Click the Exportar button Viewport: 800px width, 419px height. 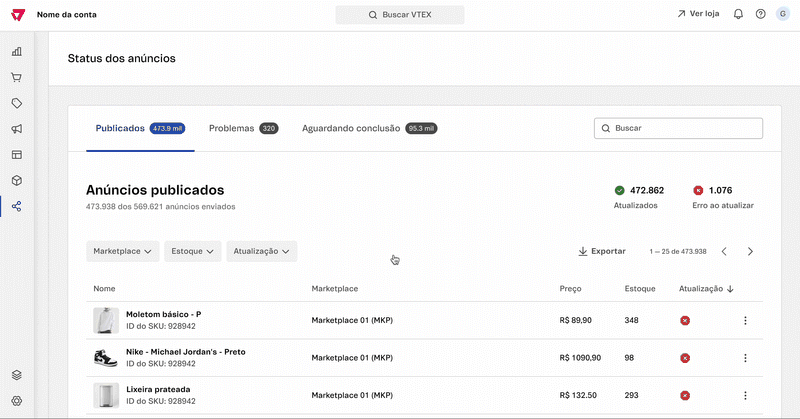pyautogui.click(x=602, y=251)
